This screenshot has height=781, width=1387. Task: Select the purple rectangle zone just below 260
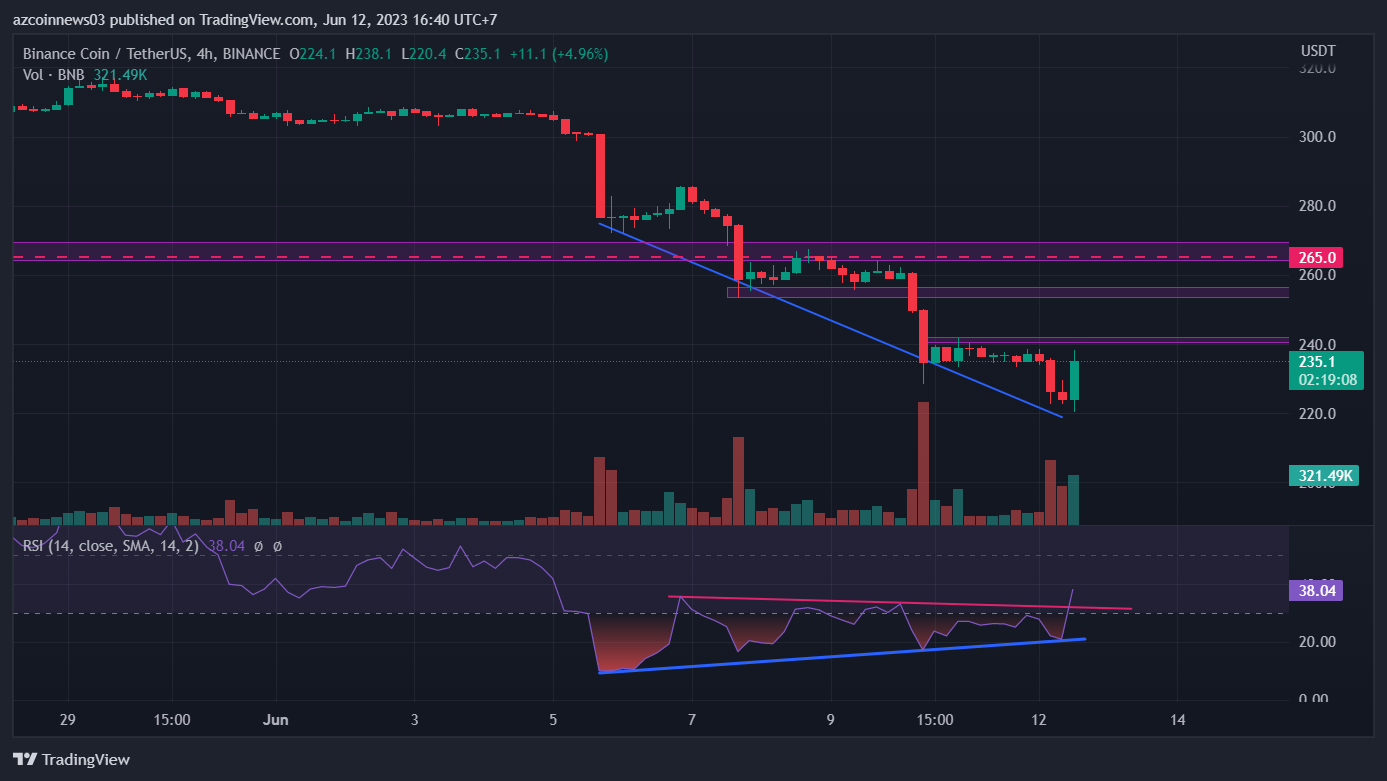[x=1008, y=292]
